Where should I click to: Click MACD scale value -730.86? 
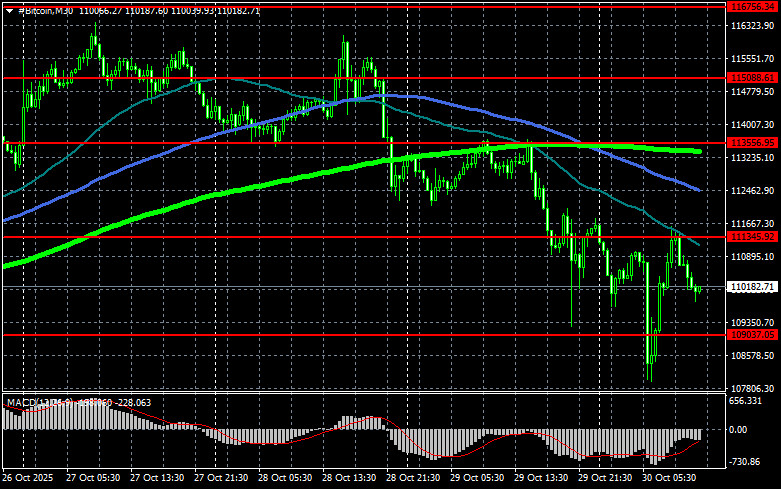[745, 462]
